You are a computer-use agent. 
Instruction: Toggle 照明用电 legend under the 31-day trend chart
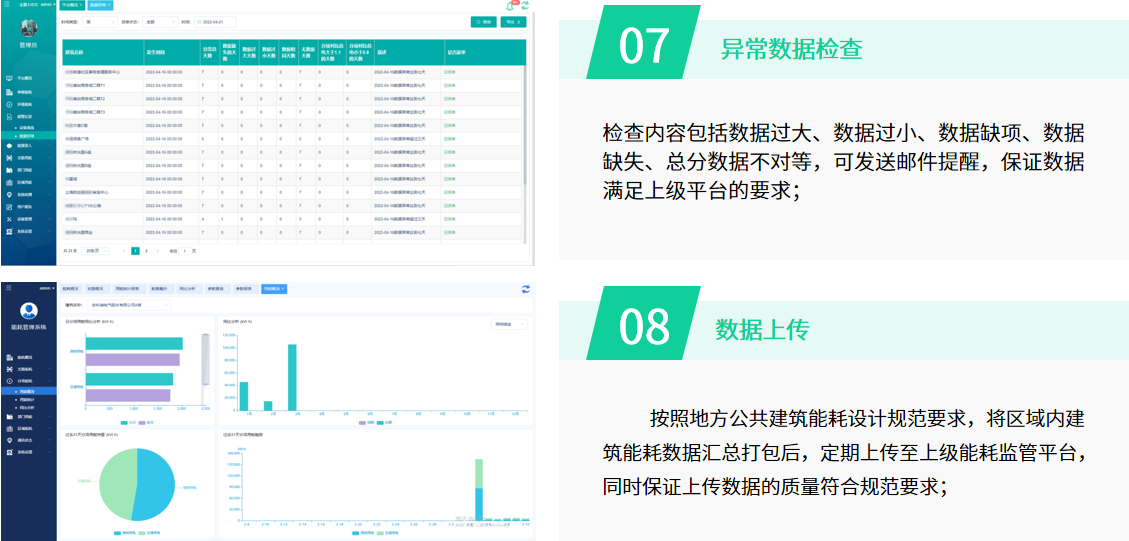[x=365, y=533]
